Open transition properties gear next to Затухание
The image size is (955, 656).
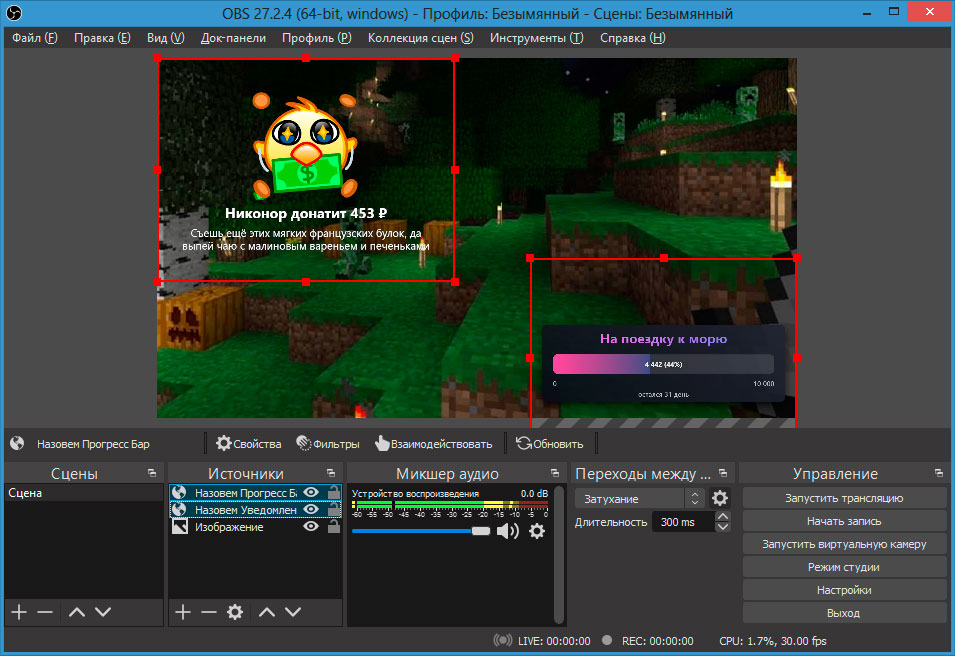720,498
